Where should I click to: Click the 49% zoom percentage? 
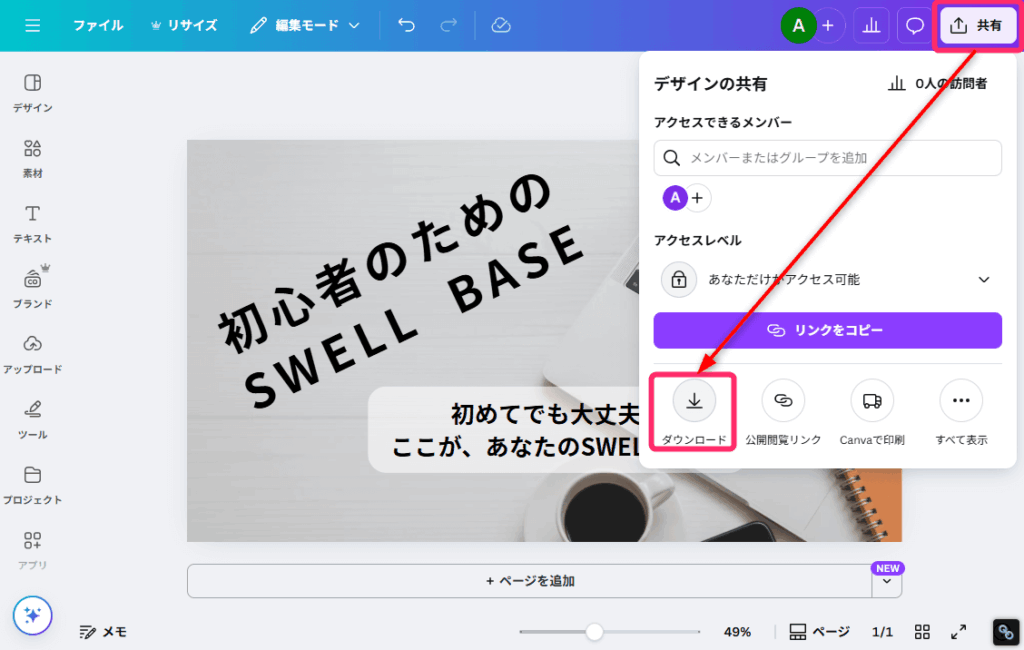pyautogui.click(x=737, y=632)
